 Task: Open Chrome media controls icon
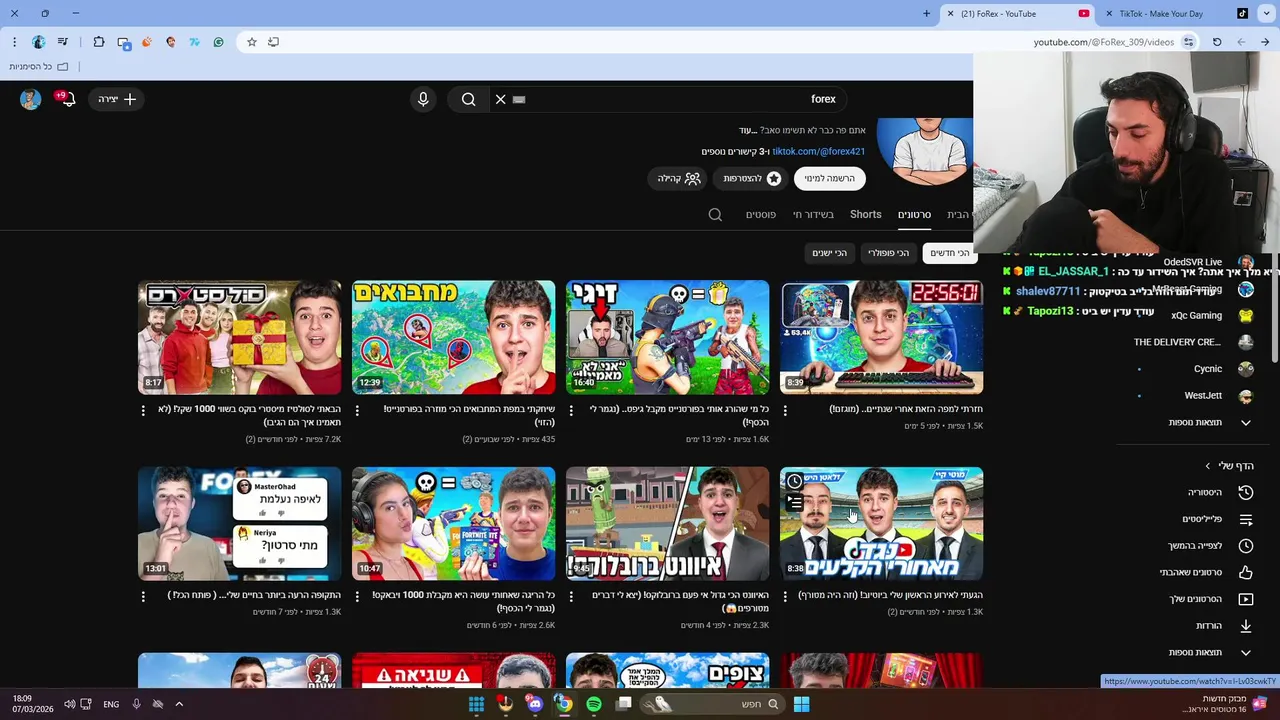tap(63, 42)
